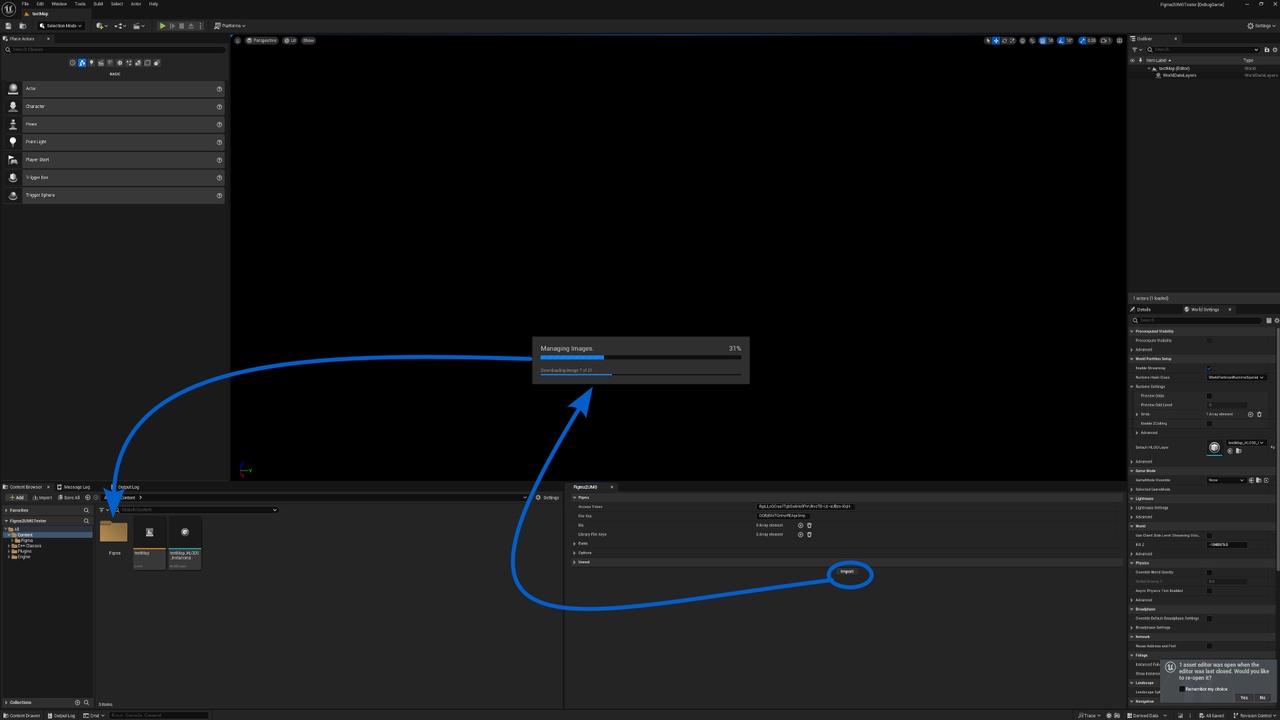Click the Stop simulation toolbar icon
The width and height of the screenshot is (1280, 720).
(x=182, y=26)
